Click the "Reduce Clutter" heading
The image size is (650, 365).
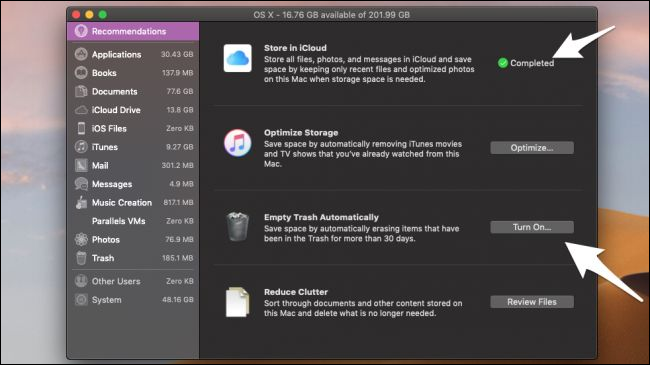[296, 292]
